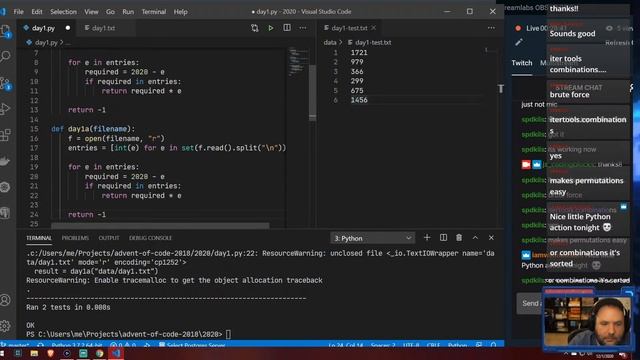Open the Go menu
Screen dimensions: 640x360
pos(110,12)
